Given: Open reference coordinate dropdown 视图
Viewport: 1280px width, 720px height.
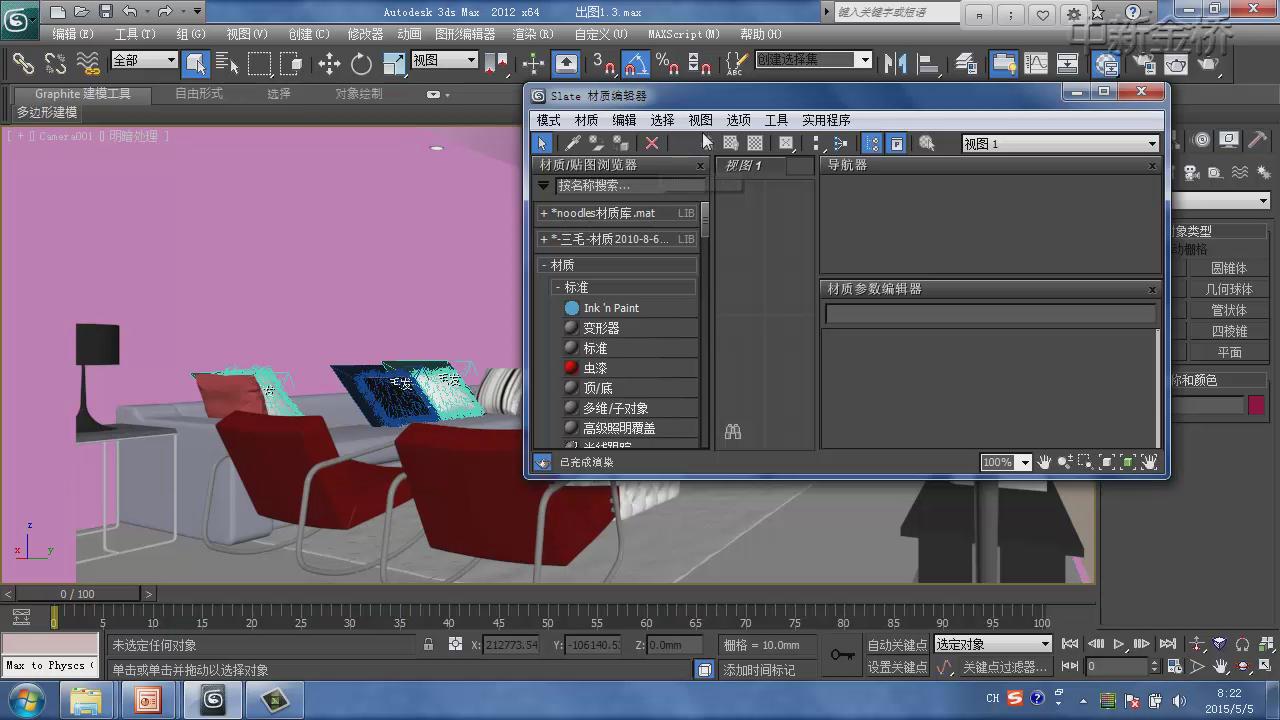Looking at the screenshot, I should [445, 60].
